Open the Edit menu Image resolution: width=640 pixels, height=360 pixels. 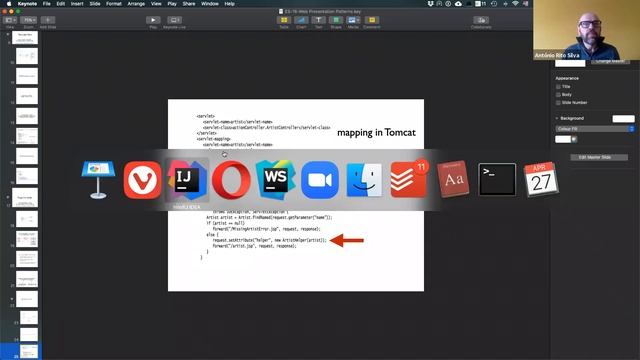click(x=61, y=4)
